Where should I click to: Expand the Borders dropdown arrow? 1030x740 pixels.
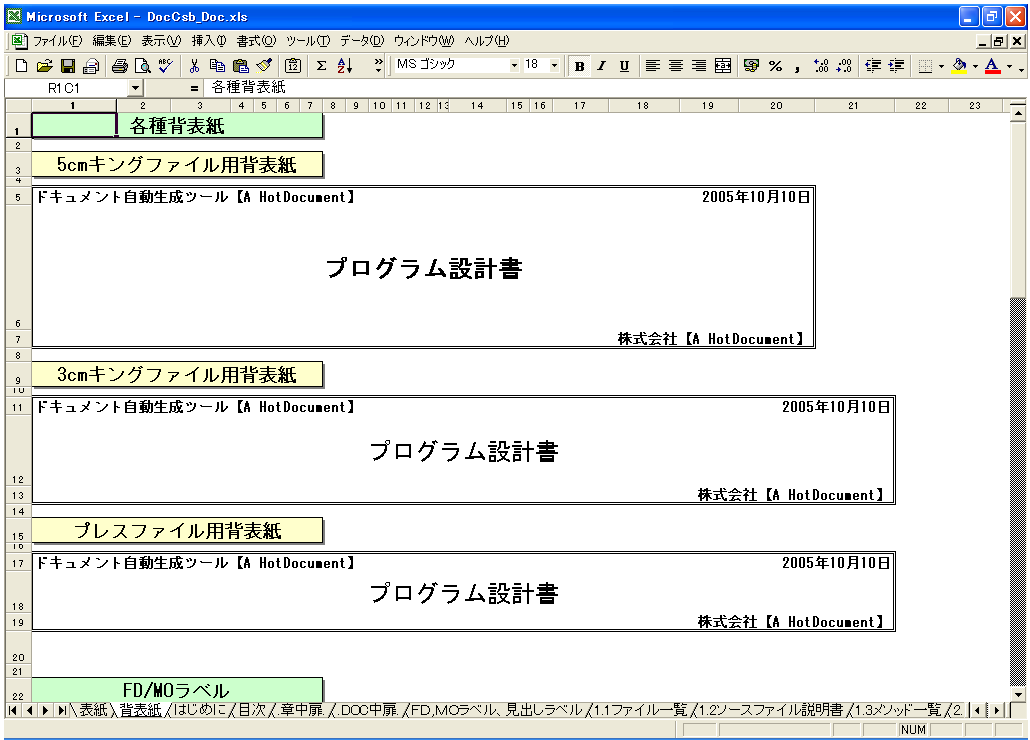tap(941, 66)
